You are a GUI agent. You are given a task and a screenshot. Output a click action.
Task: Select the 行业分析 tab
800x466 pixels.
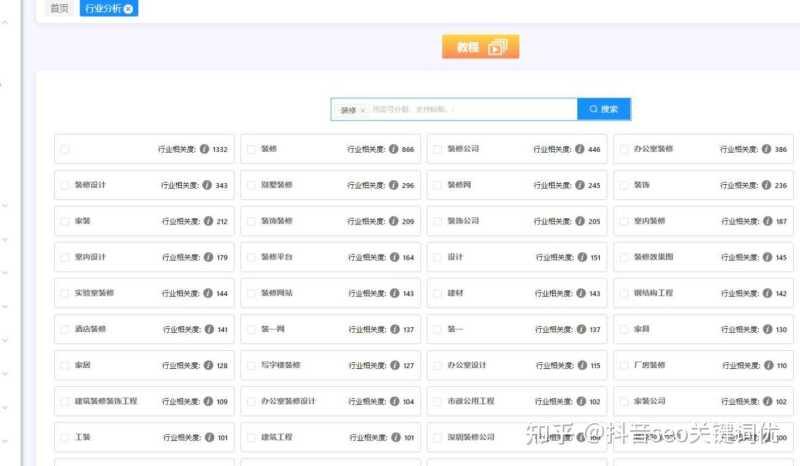coord(101,9)
